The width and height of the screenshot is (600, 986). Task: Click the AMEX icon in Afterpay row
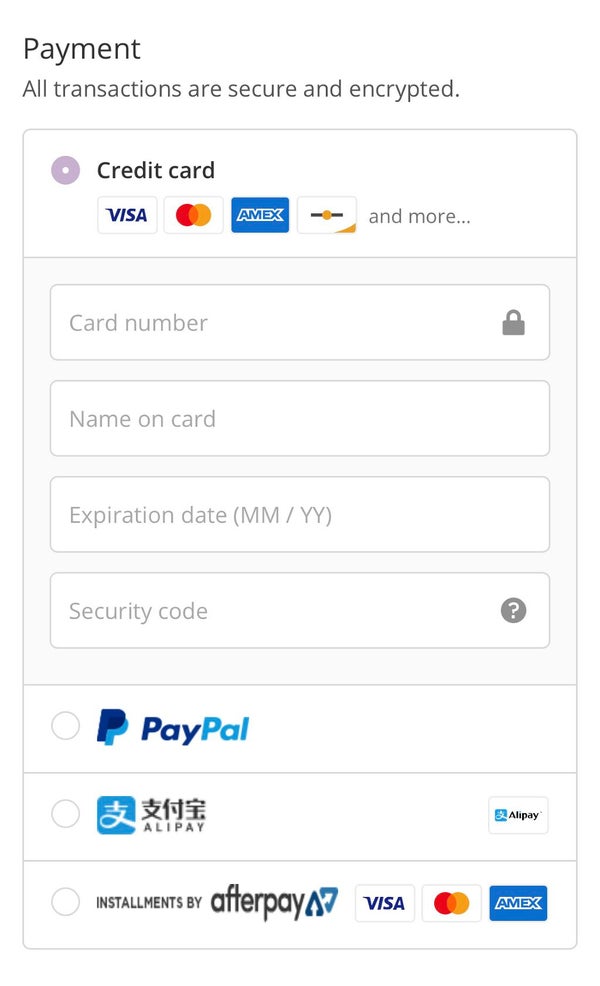coord(518,903)
